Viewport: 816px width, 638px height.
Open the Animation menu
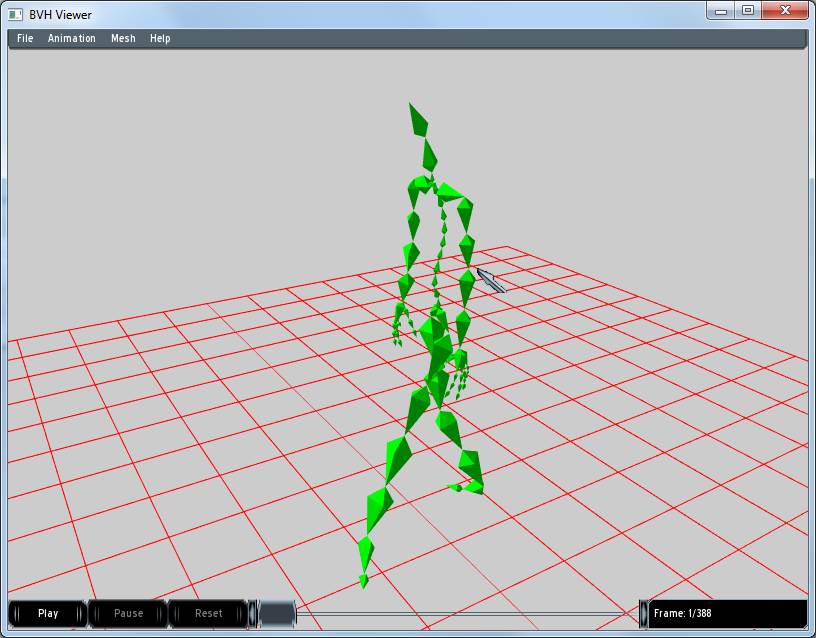point(72,39)
